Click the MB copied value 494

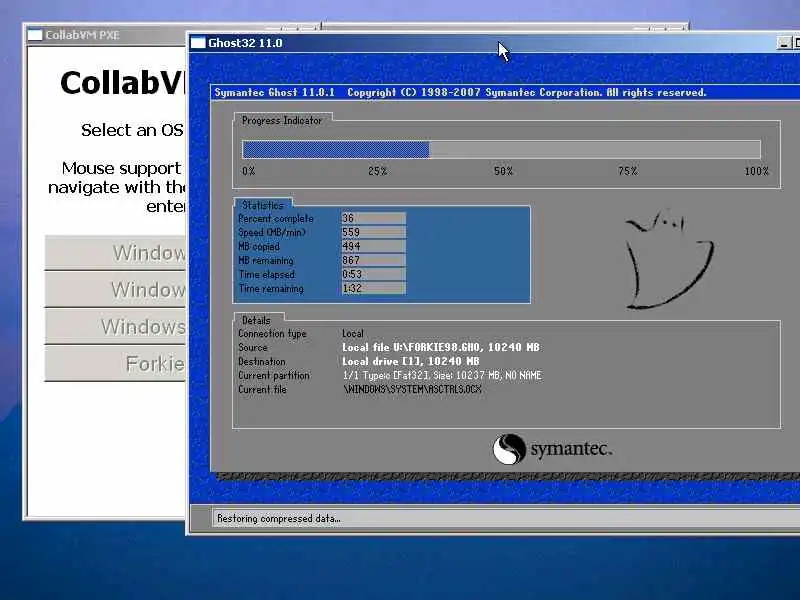[373, 246]
